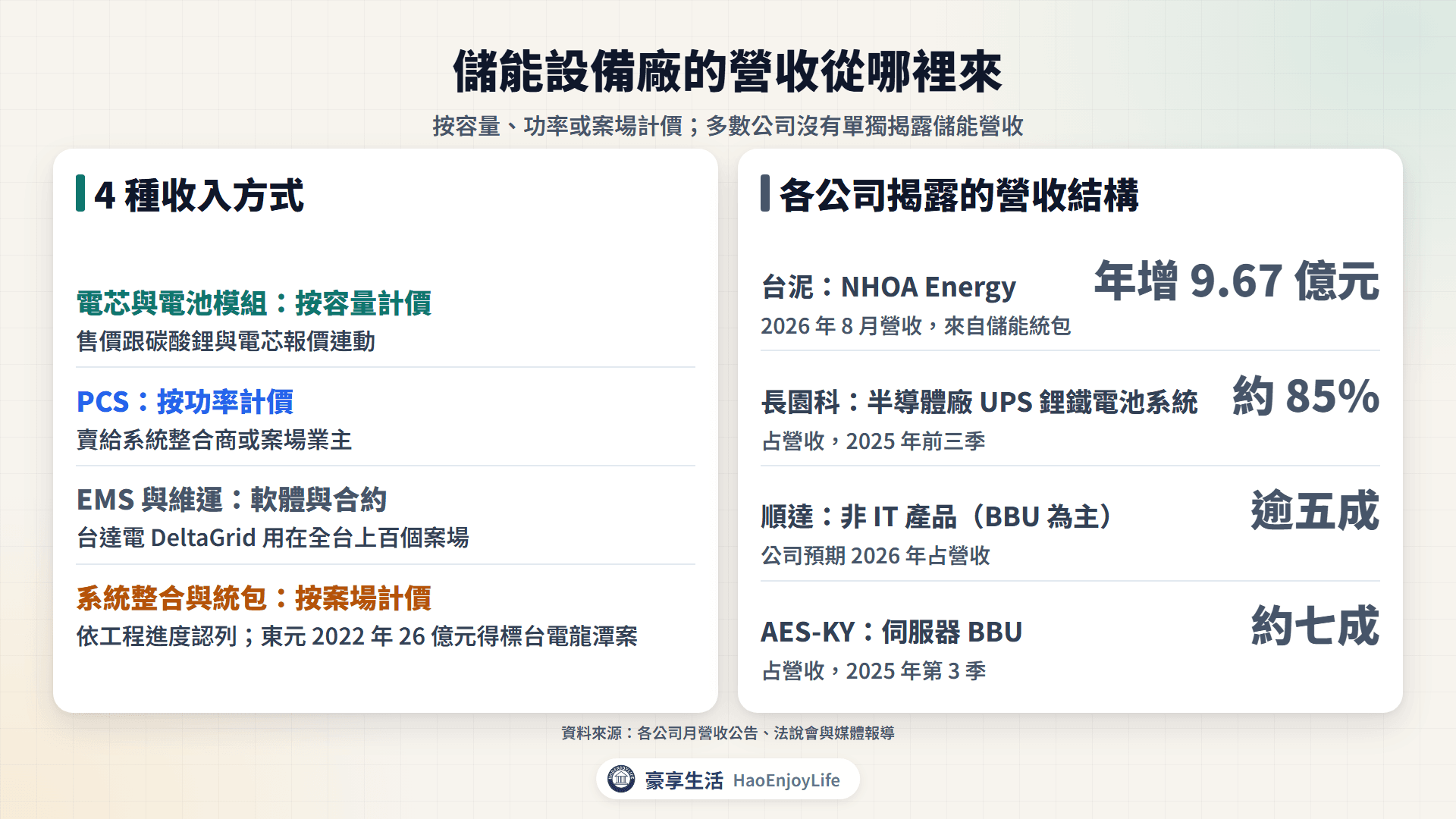Click 系統整合與統包:按案場計價 heading
Screen dimensions: 1456x819
tap(254, 598)
